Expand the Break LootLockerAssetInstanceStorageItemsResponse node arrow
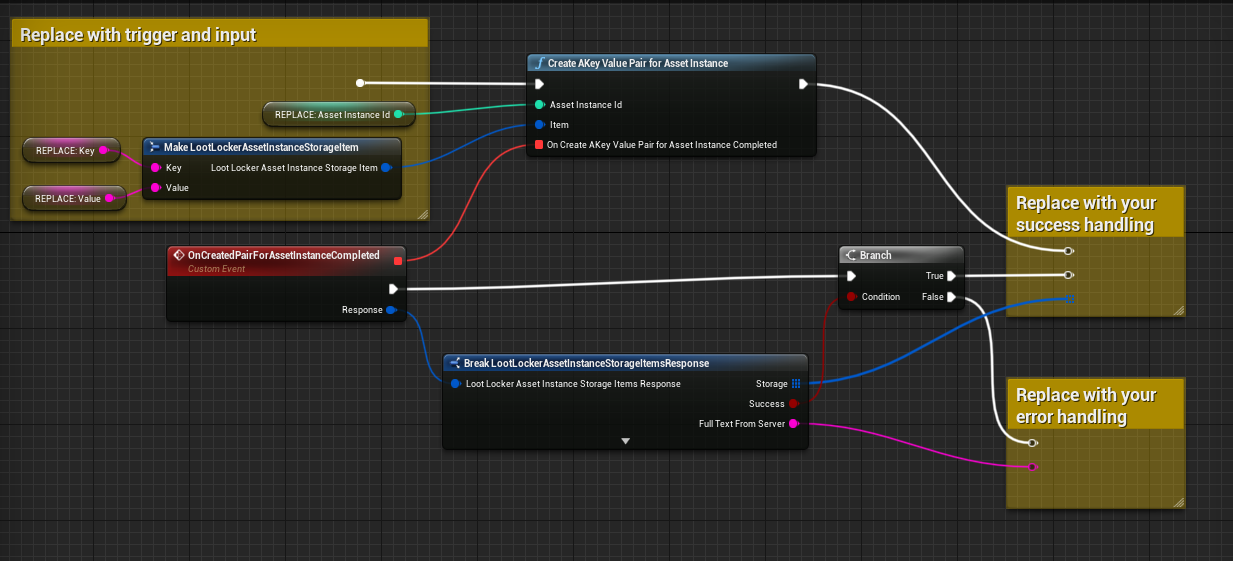The image size is (1233, 561). (625, 440)
